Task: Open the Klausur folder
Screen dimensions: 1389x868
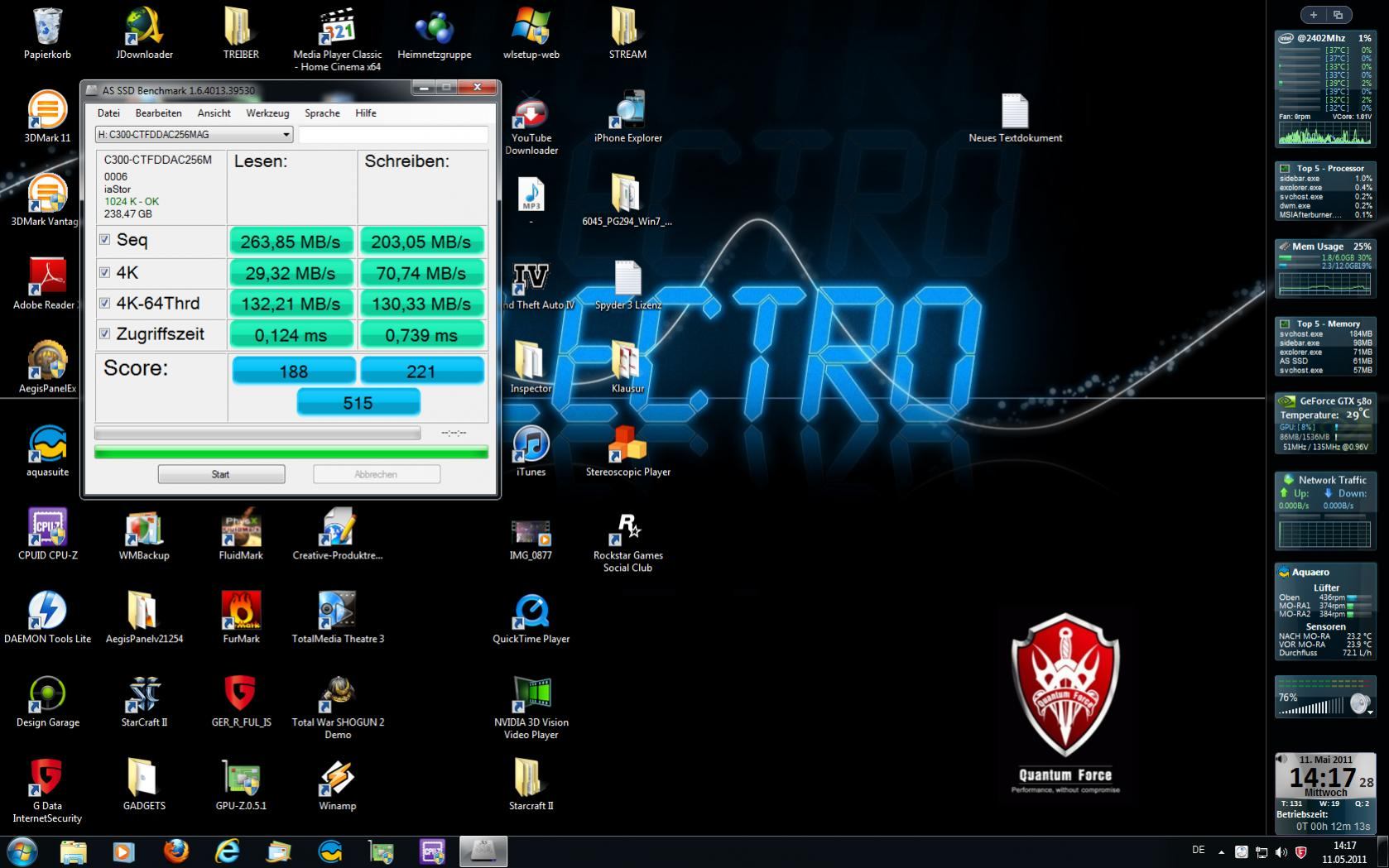Action: tap(627, 367)
